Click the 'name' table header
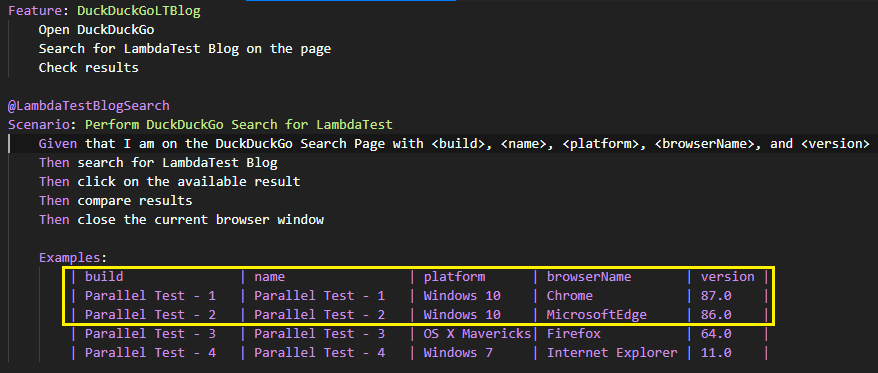The height and width of the screenshot is (373, 878). (270, 277)
